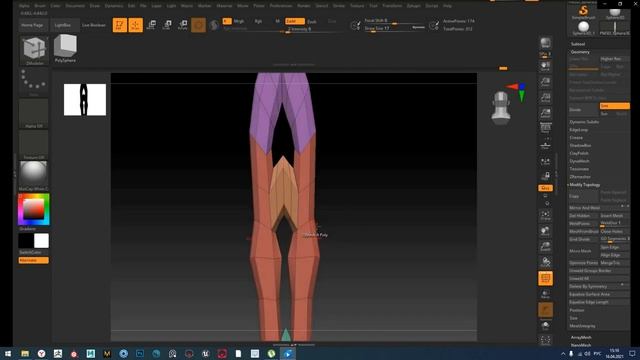Viewport: 640px width, 360px height.
Task: Adjust the Focal Shift slider
Action: [x=394, y=21]
